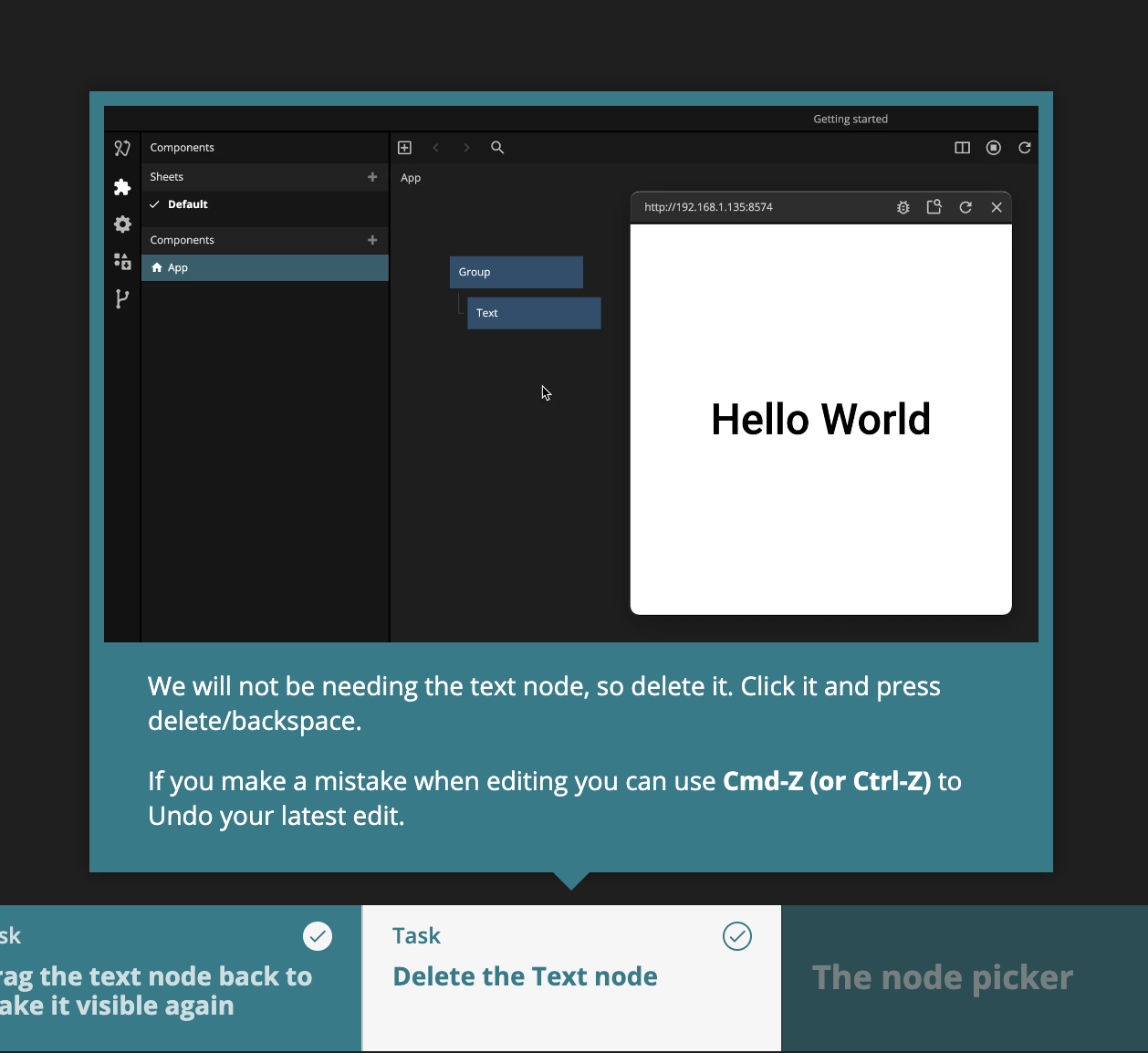Open the Delete the Text node task

tap(525, 976)
